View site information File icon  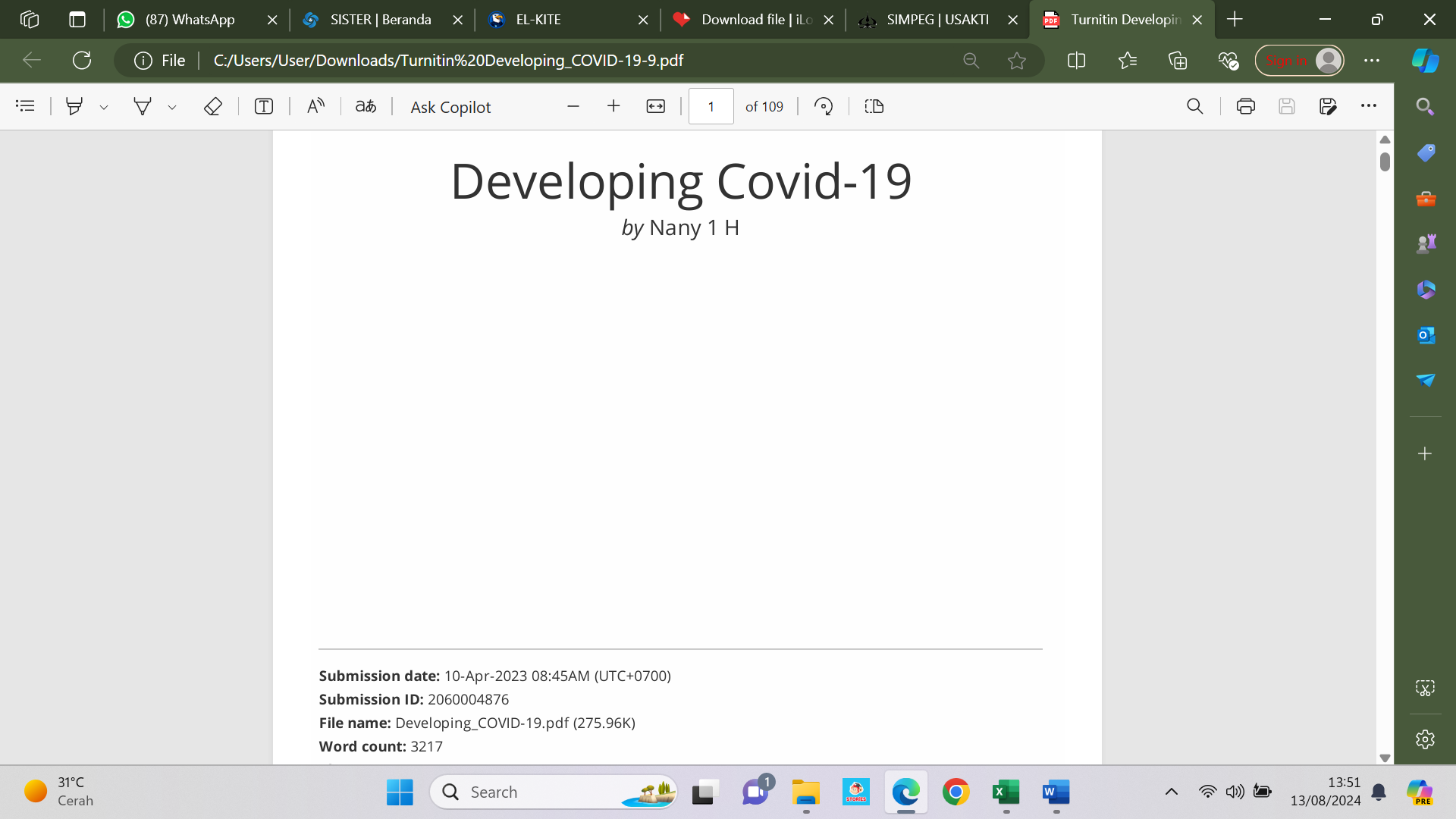[159, 61]
